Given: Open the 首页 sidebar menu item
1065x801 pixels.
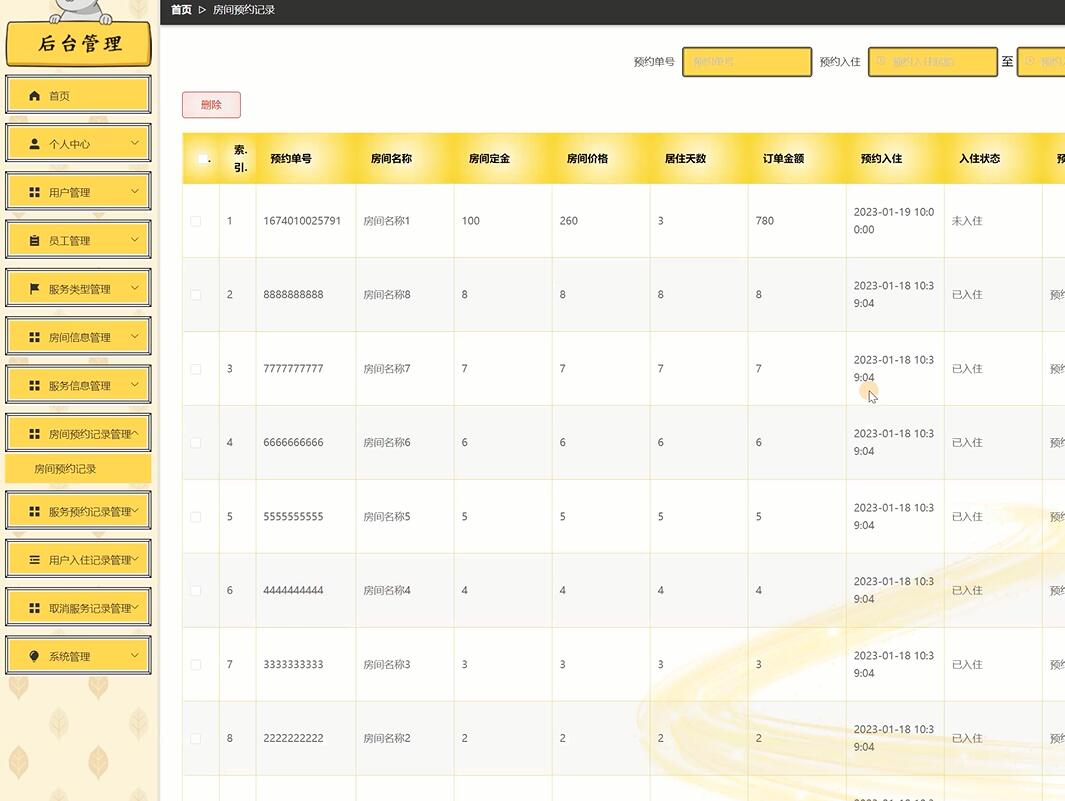Looking at the screenshot, I should (78, 95).
